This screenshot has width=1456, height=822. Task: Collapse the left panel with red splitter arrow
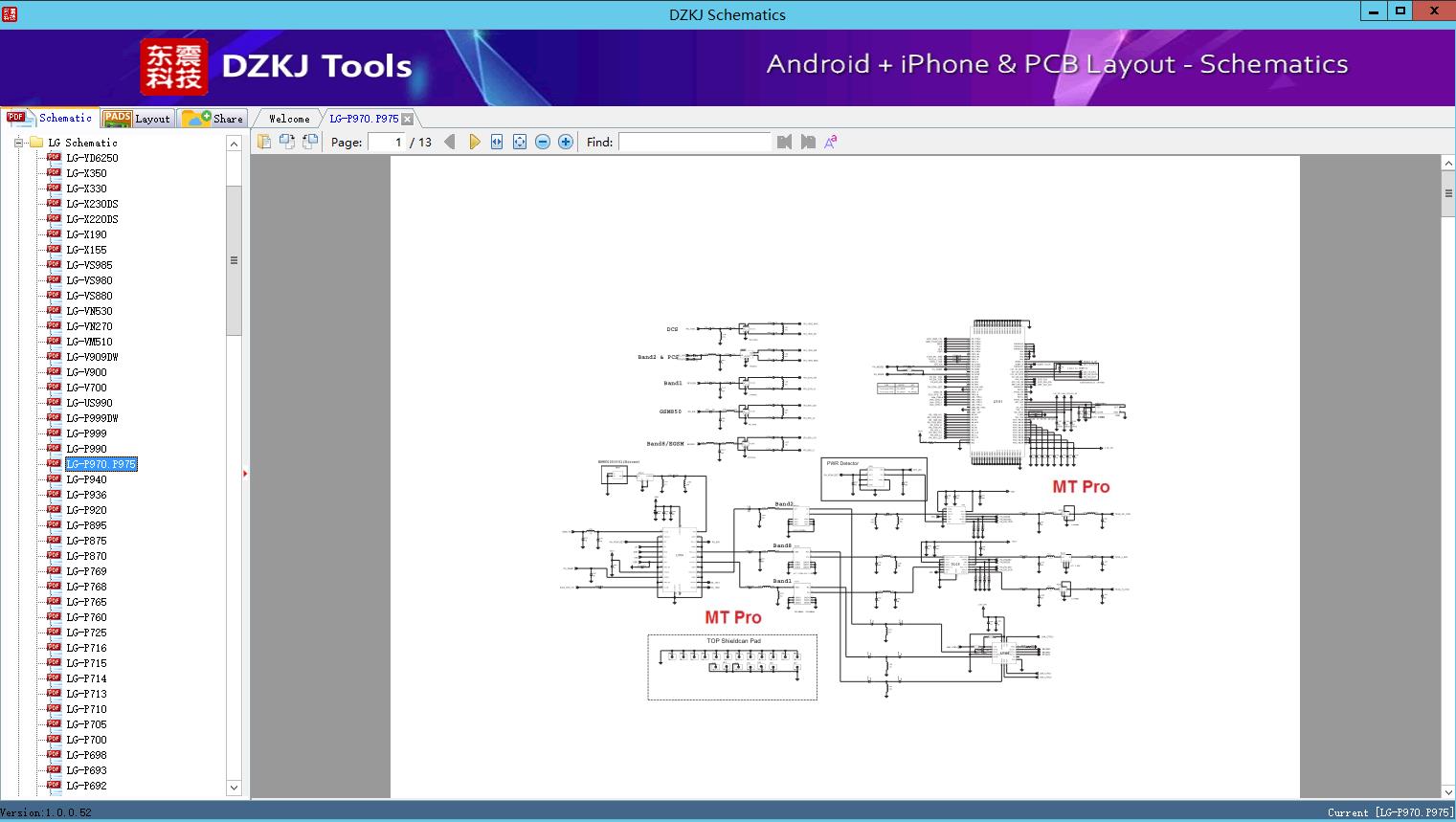click(245, 473)
